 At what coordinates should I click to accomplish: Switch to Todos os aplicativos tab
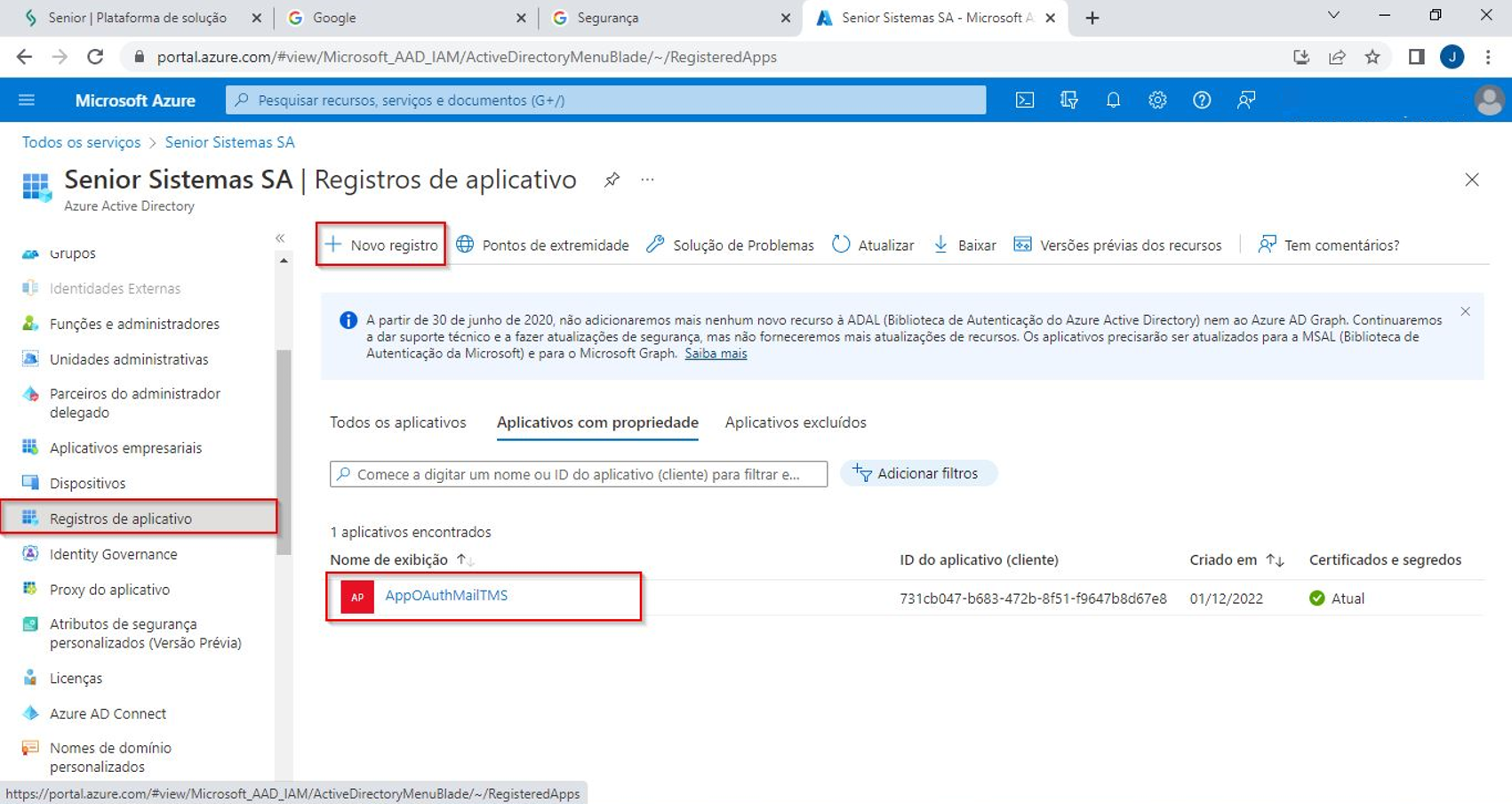(x=397, y=422)
